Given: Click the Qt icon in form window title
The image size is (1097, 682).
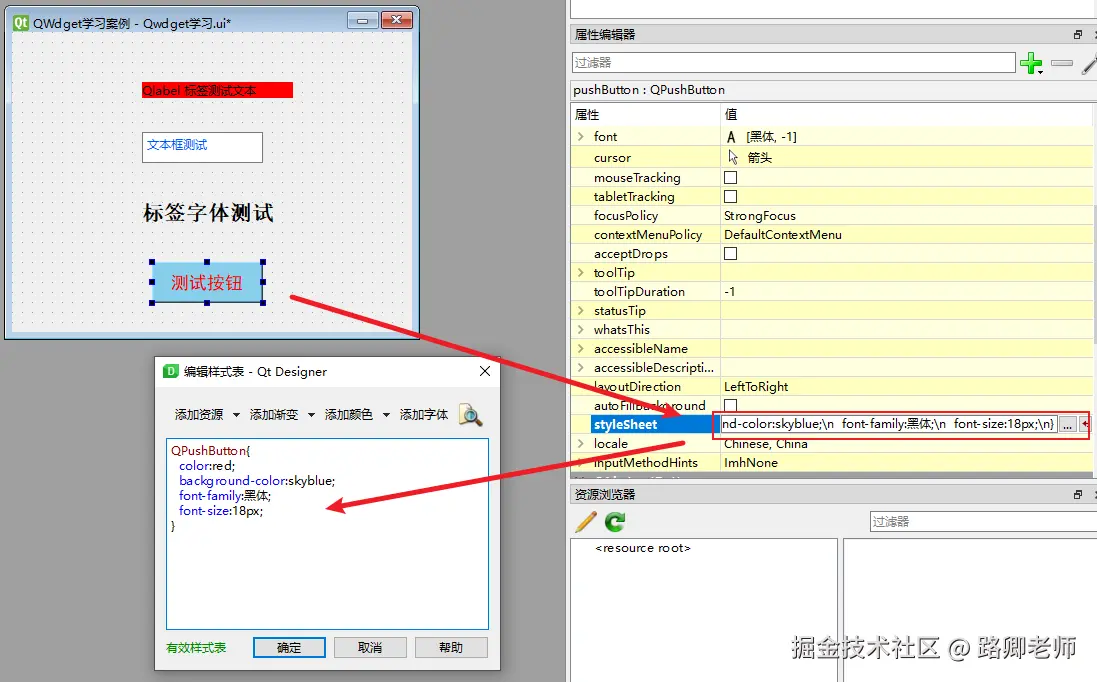Looking at the screenshot, I should point(21,23).
